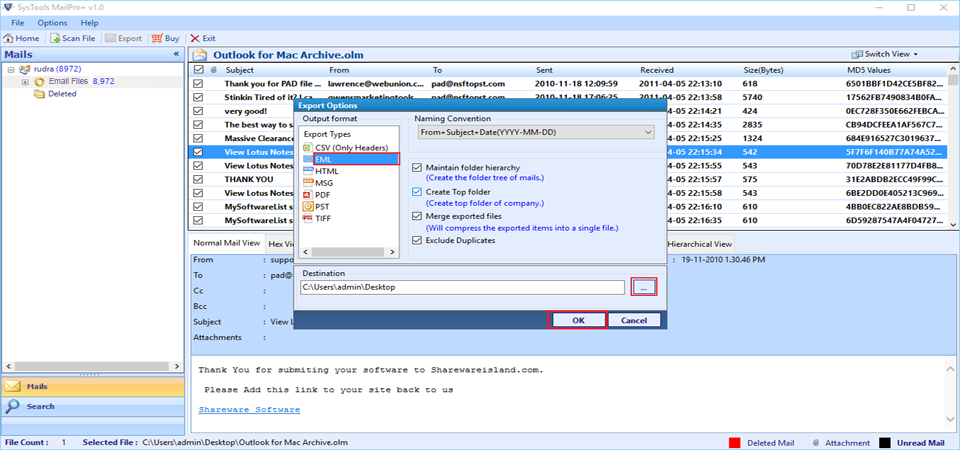Click folder tree horizontal scrollbar
Image resolution: width=960 pixels, height=450 pixels.
point(92,366)
